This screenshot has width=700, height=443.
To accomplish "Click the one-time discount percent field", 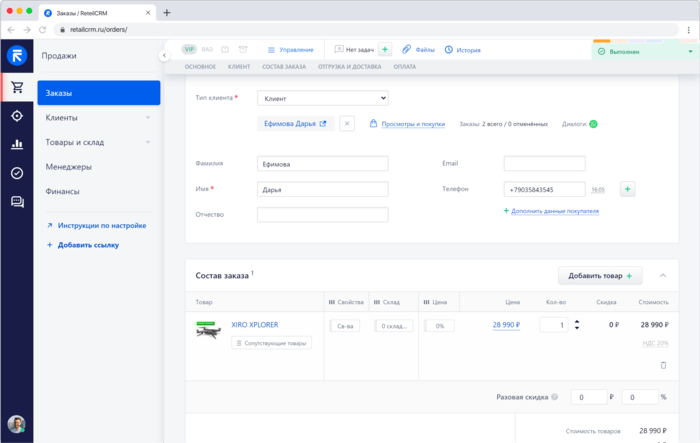I will (640, 397).
